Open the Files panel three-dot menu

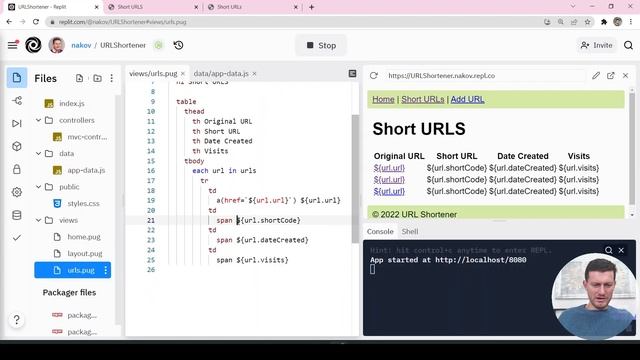[x=112, y=78]
